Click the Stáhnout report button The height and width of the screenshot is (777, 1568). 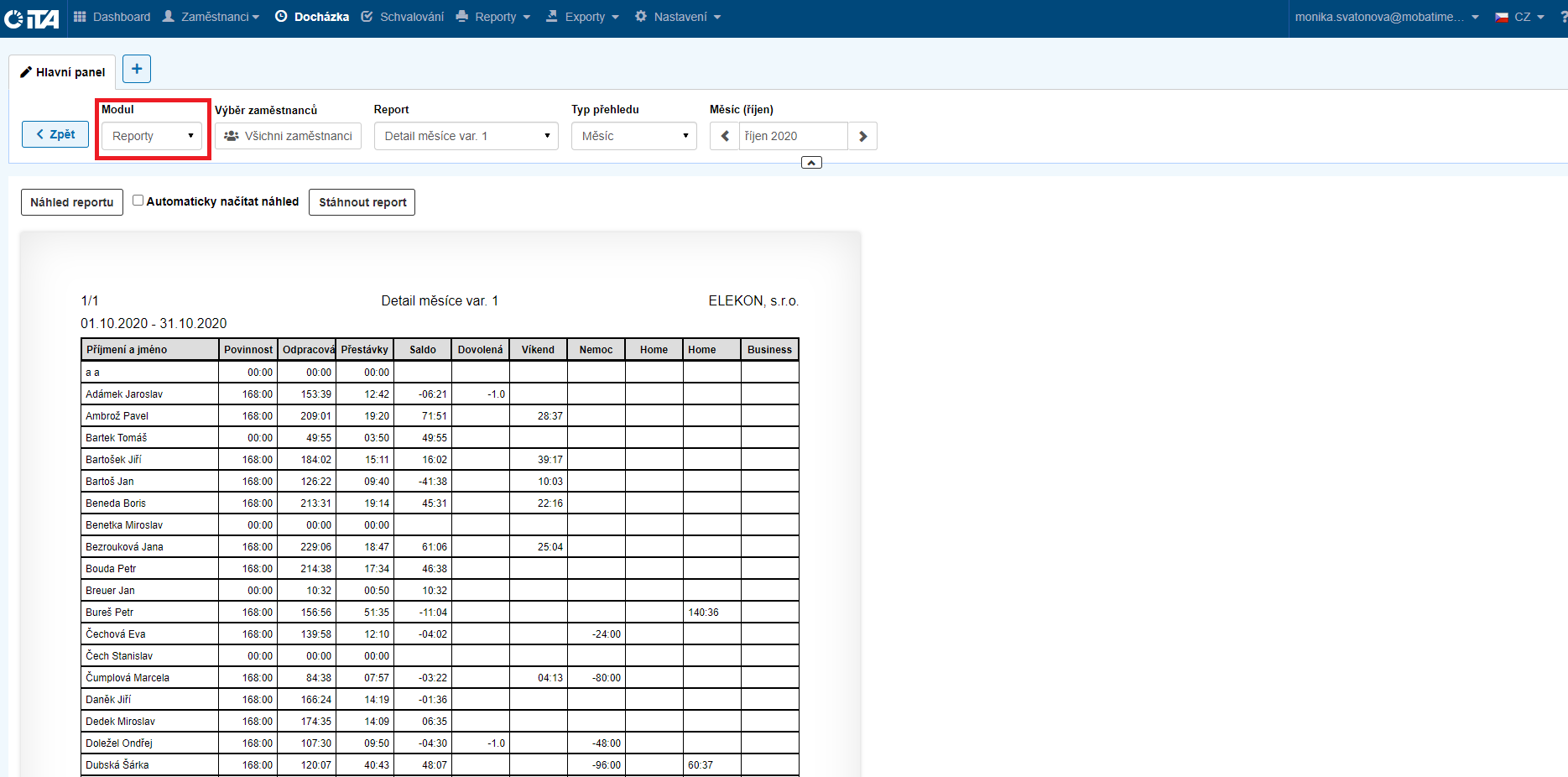[x=362, y=202]
